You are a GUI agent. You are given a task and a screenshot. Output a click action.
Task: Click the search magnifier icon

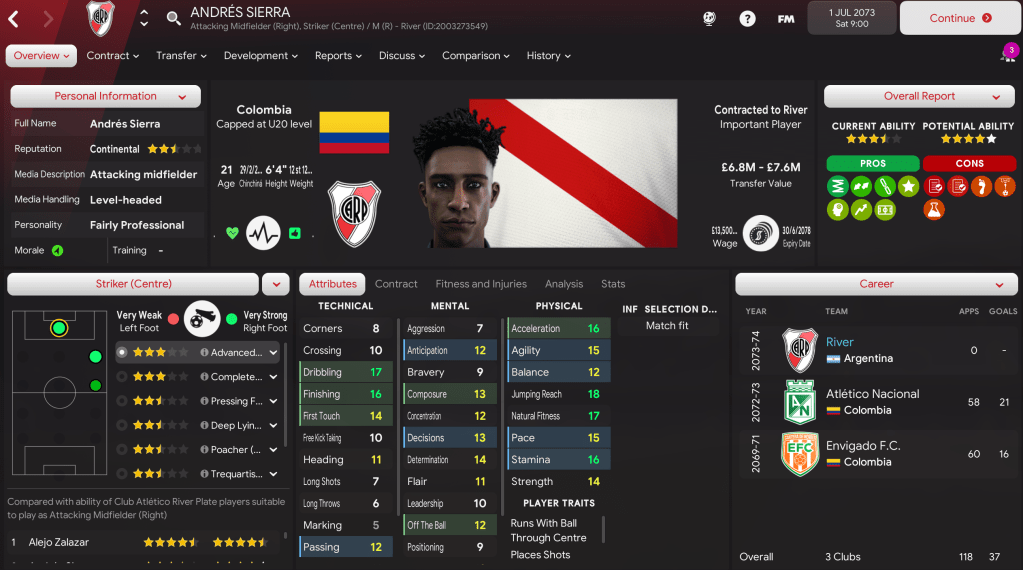coord(173,18)
